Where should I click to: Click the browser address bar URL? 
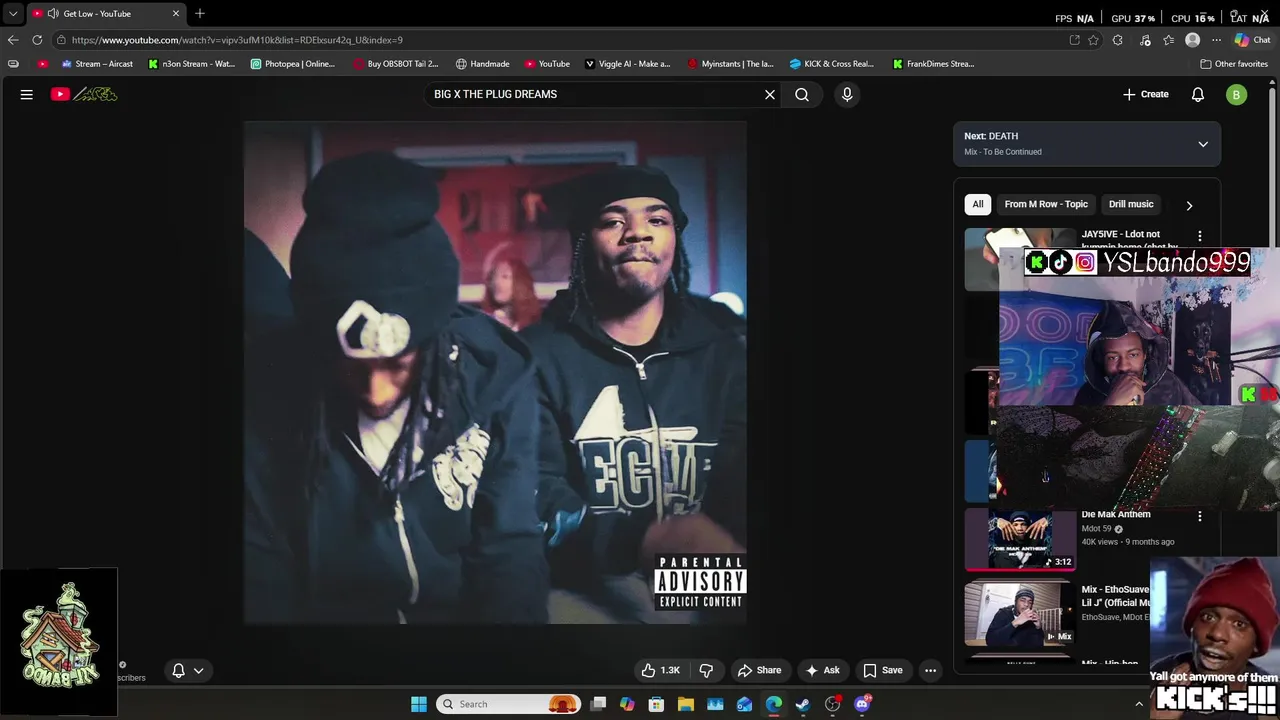(x=237, y=40)
